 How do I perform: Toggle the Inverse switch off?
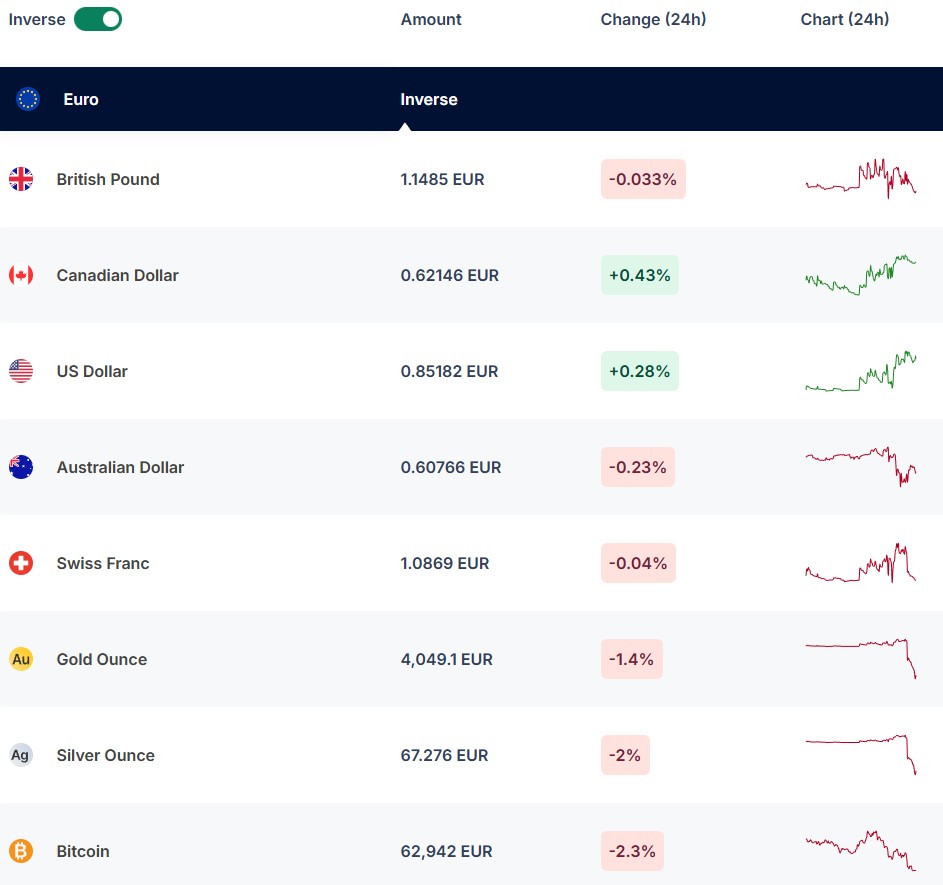98,19
